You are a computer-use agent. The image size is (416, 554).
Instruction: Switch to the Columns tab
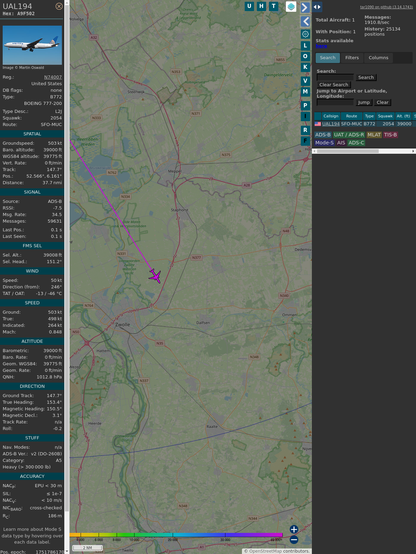coord(378,58)
